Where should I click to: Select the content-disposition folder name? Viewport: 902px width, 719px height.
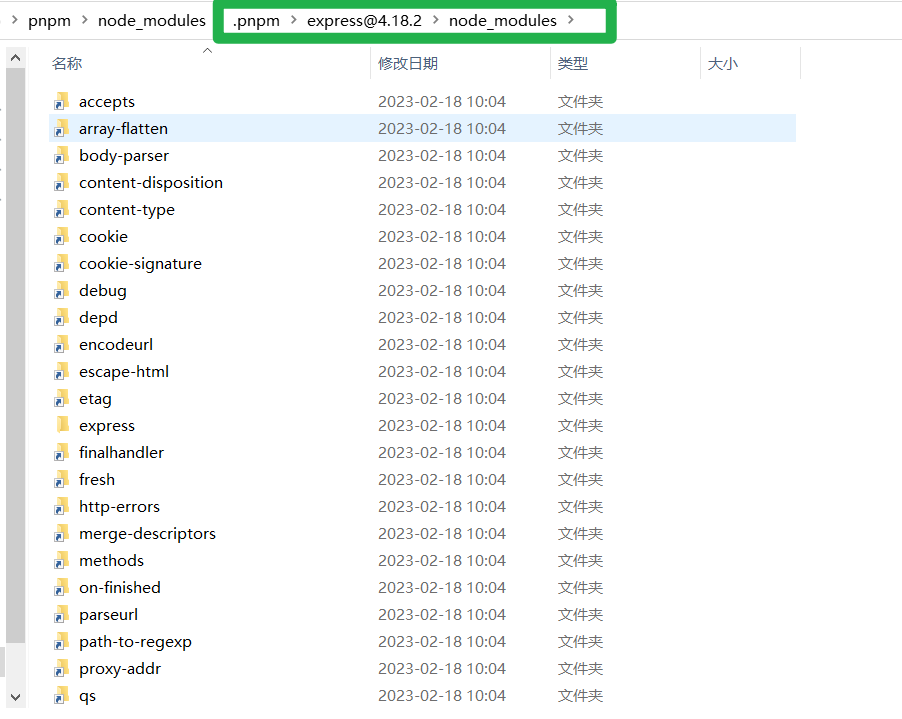(x=151, y=183)
